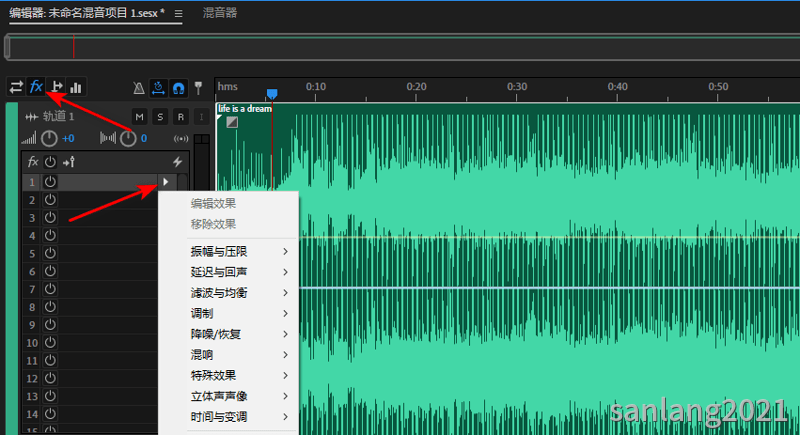Toggle power for effect slot 7
800x435 pixels.
coord(50,289)
